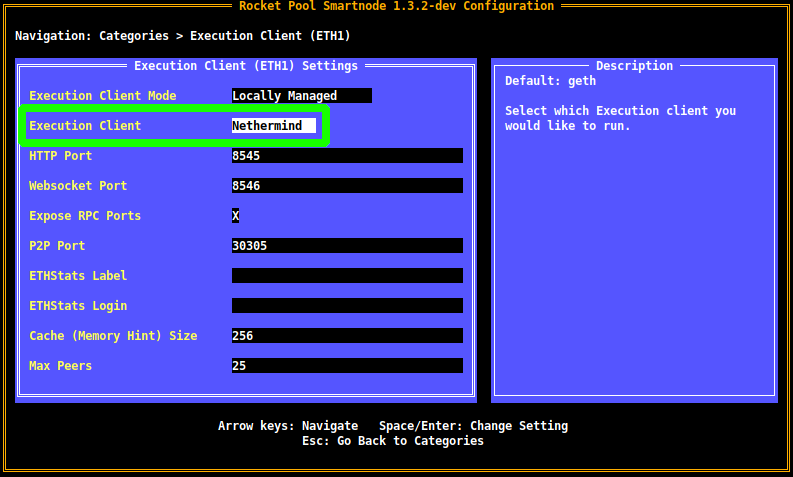Open the Nethermind Execution Client dropdown
This screenshot has width=793, height=477.
tap(273, 126)
